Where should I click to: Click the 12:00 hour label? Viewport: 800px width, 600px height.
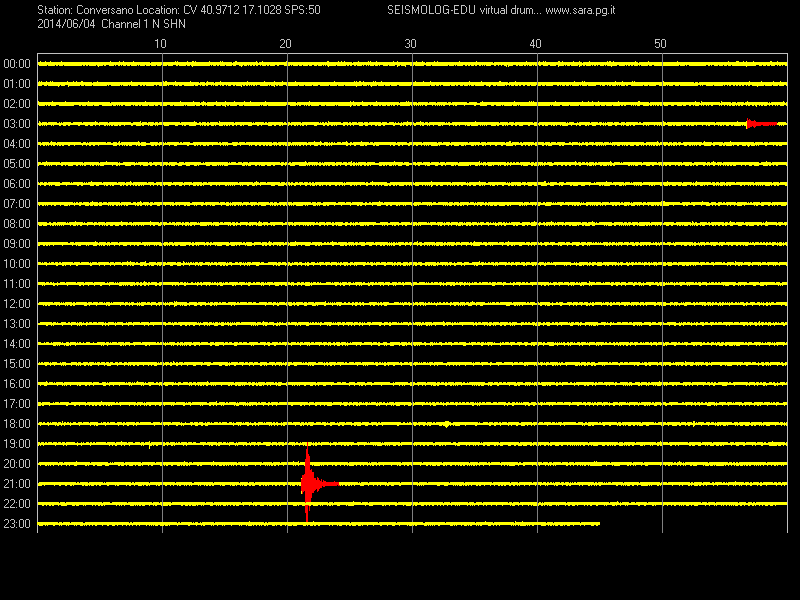(17, 304)
